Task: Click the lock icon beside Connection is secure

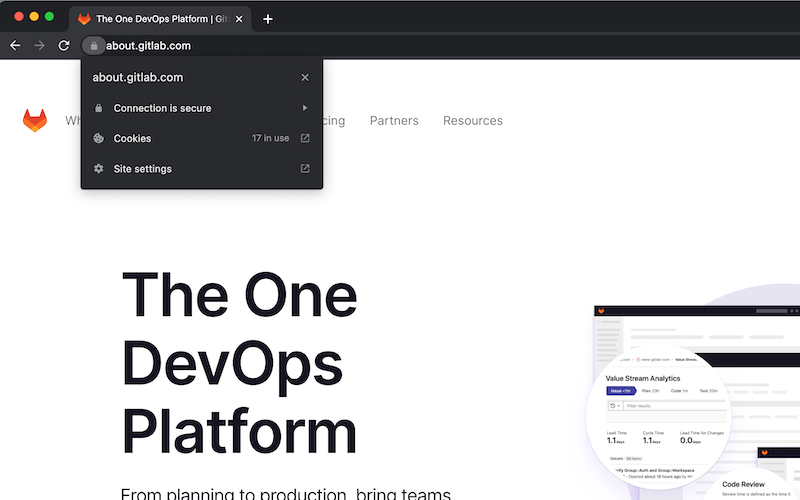Action: [99, 108]
